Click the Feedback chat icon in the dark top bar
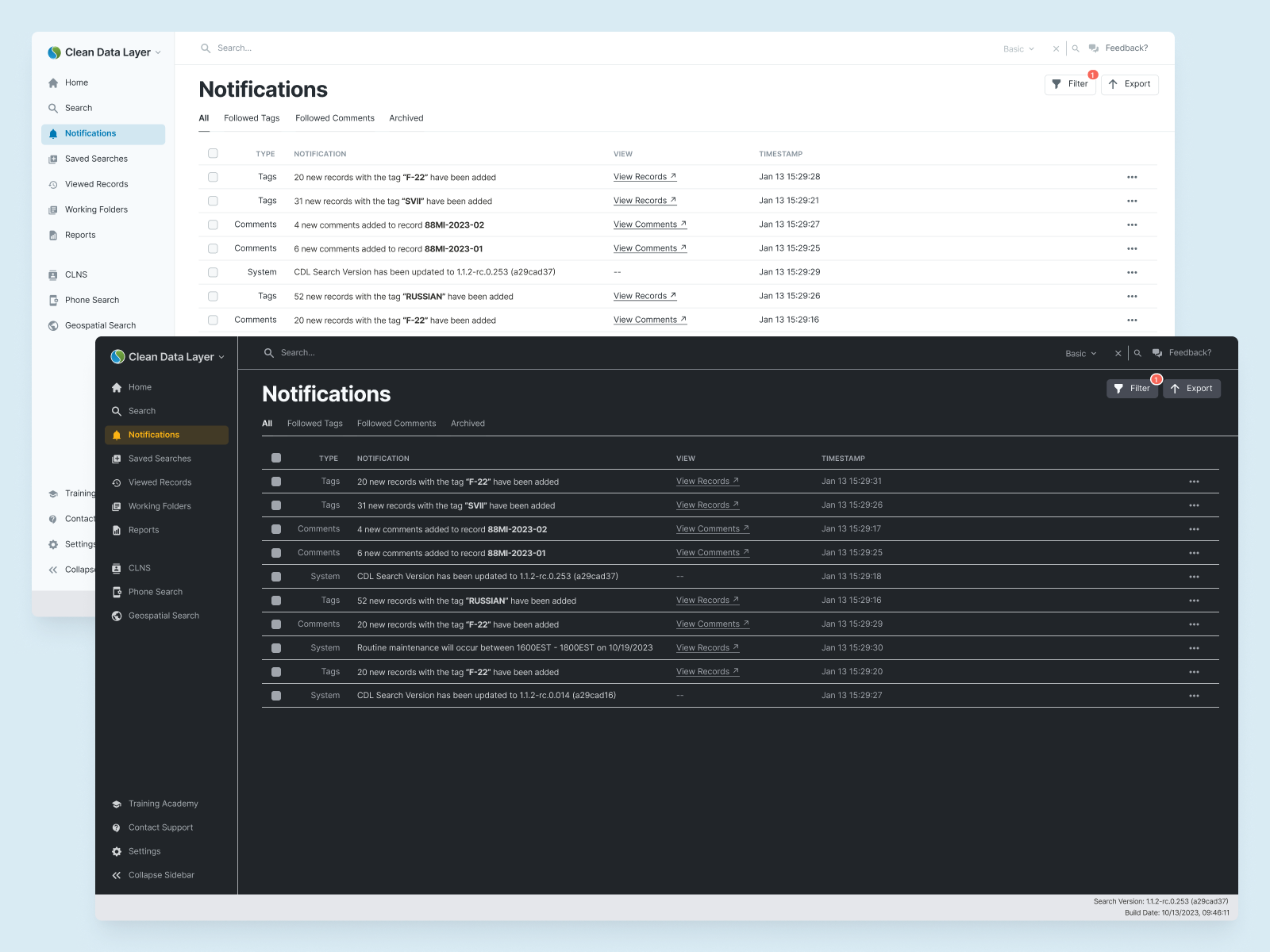1270x952 pixels. click(1157, 353)
